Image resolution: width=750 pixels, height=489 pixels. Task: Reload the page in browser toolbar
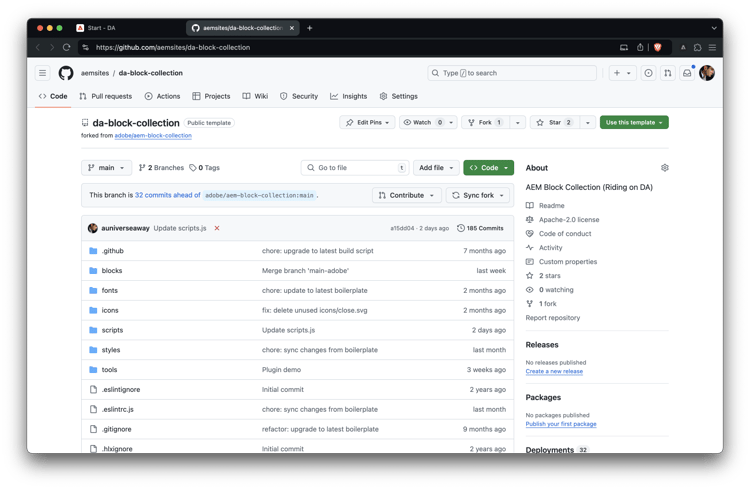pyautogui.click(x=66, y=47)
